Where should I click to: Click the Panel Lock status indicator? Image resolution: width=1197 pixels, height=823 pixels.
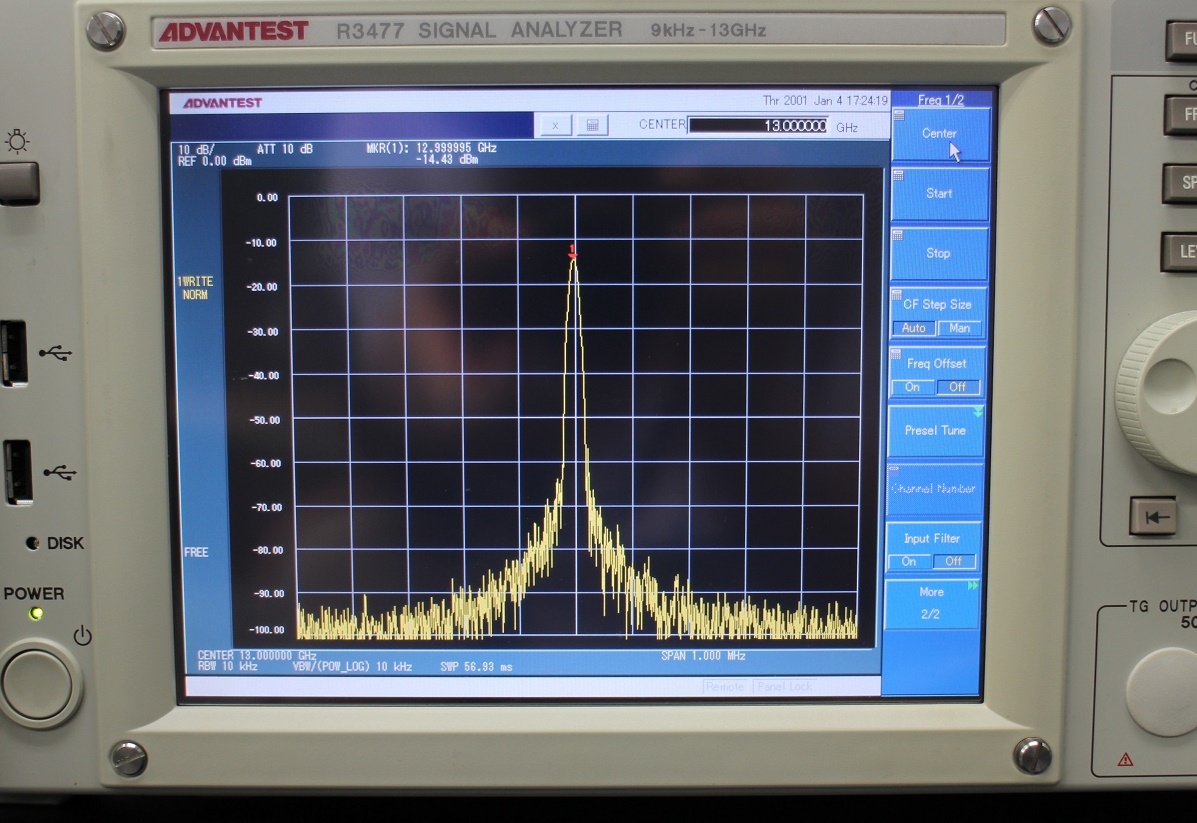pos(784,686)
